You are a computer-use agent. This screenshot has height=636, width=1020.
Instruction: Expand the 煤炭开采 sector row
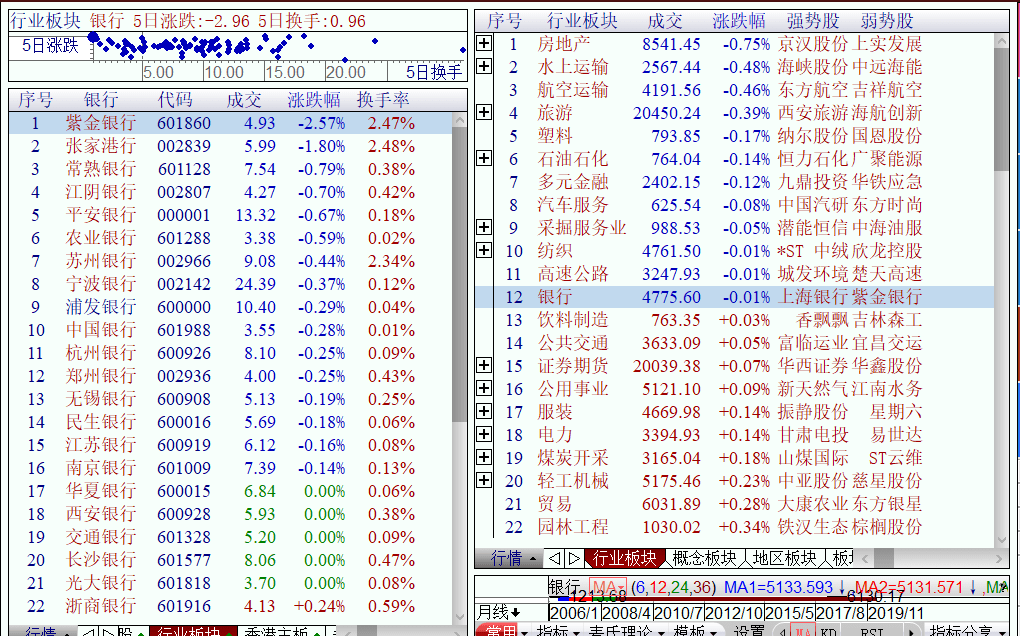484,457
